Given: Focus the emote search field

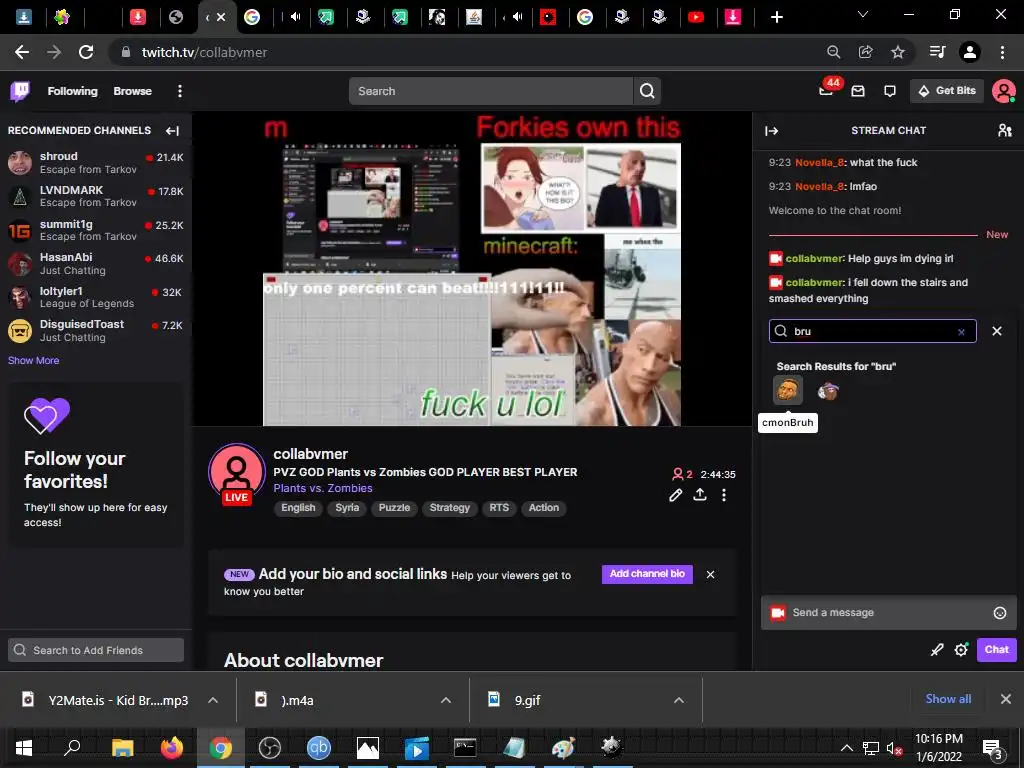Looking at the screenshot, I should (872, 331).
